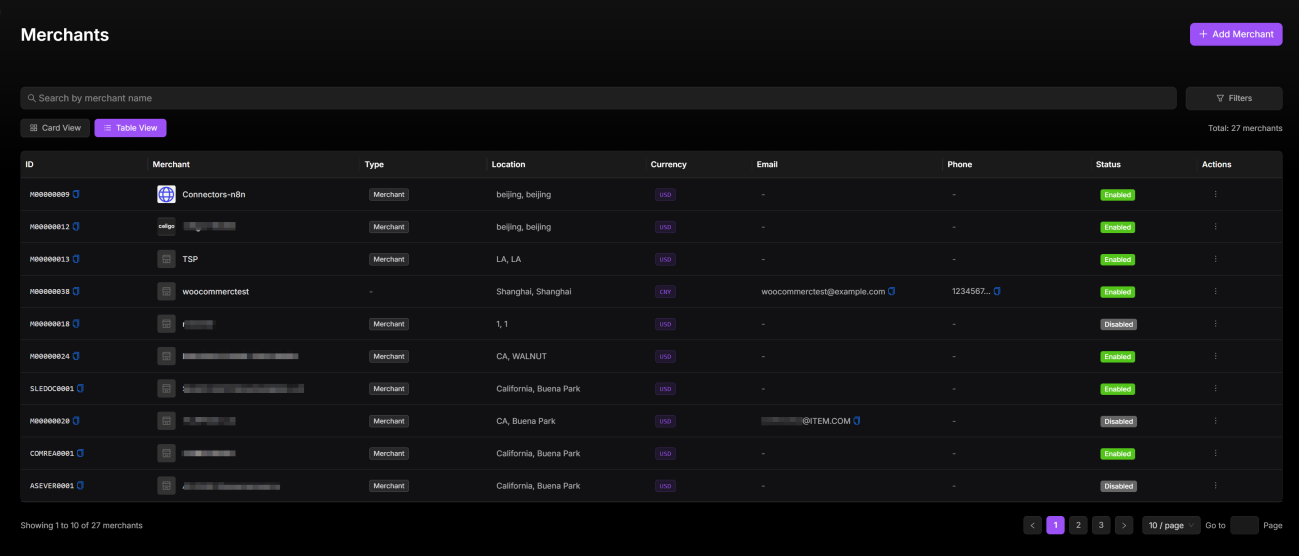Copy merchant ID ASEVER0001
The image size is (1299, 556).
81,485
